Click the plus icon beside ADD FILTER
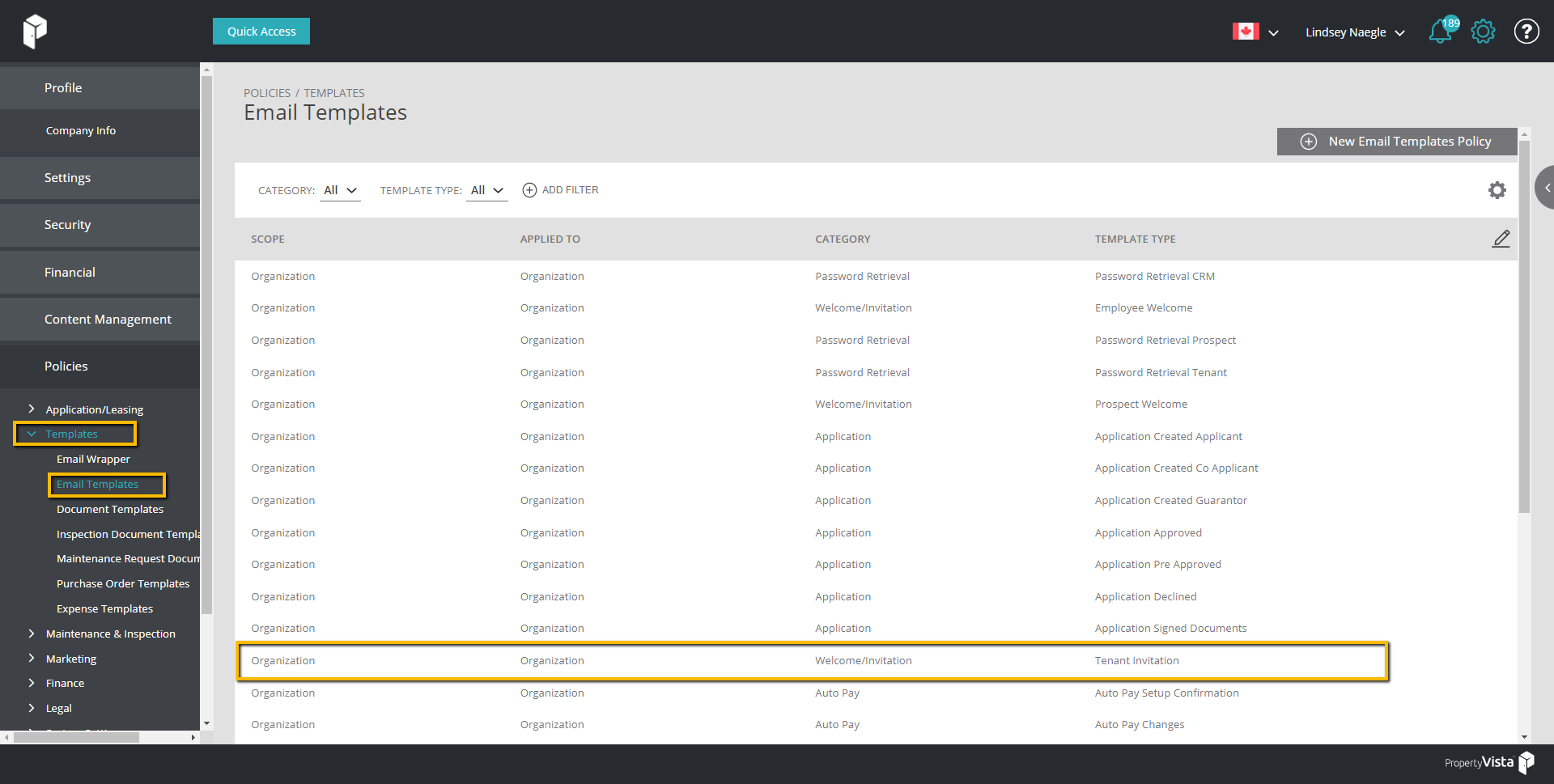The width and height of the screenshot is (1554, 784). (x=529, y=190)
